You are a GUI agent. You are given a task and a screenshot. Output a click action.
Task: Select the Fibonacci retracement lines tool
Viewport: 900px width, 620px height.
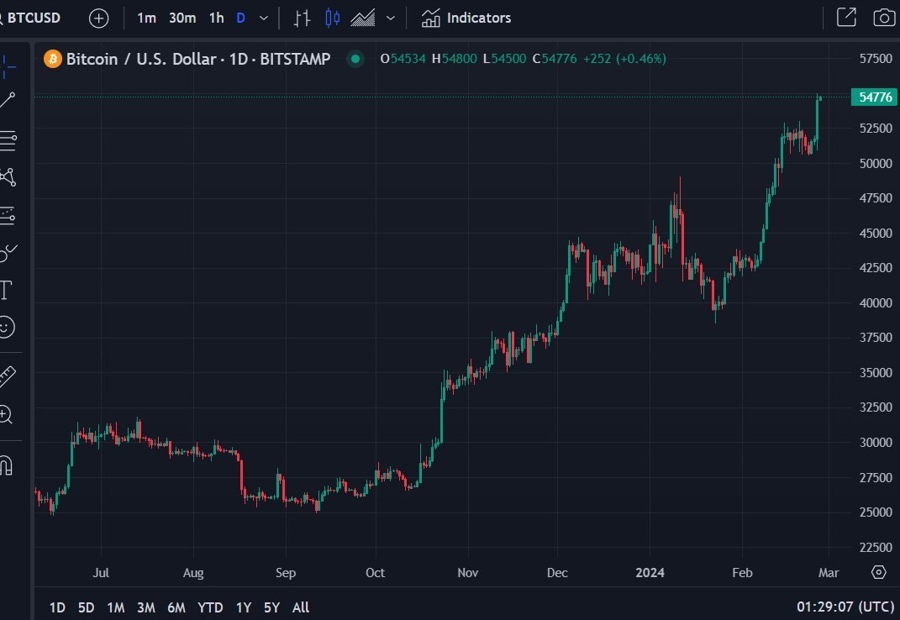(x=7, y=141)
